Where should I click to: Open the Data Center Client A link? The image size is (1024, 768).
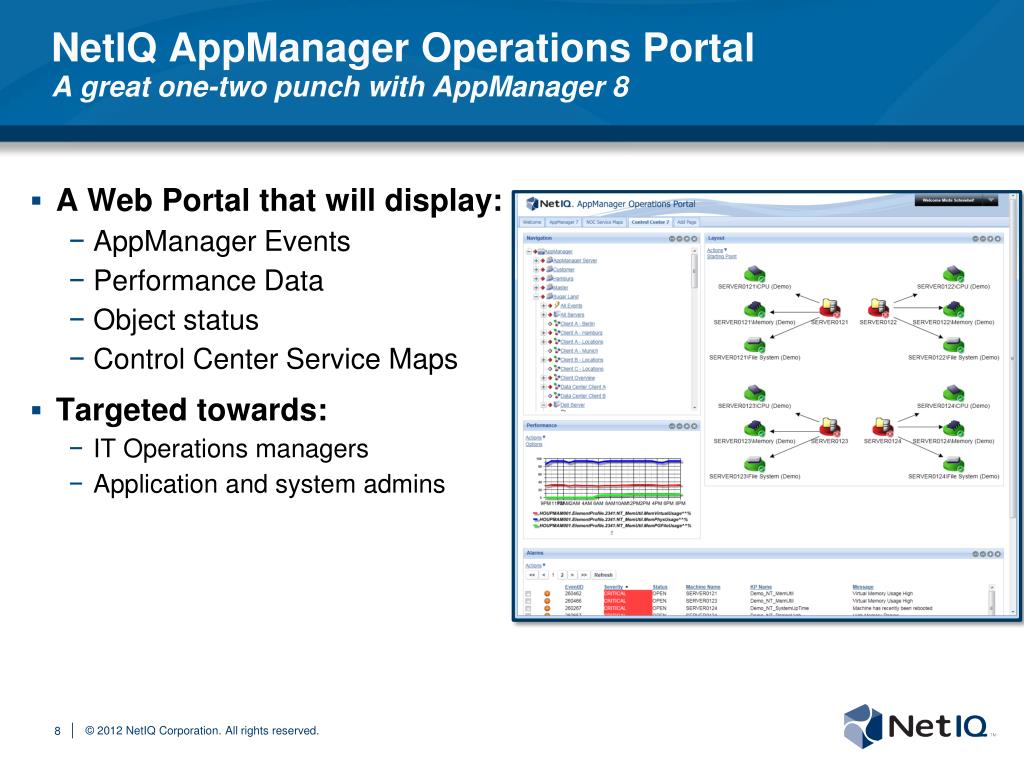[x=583, y=387]
